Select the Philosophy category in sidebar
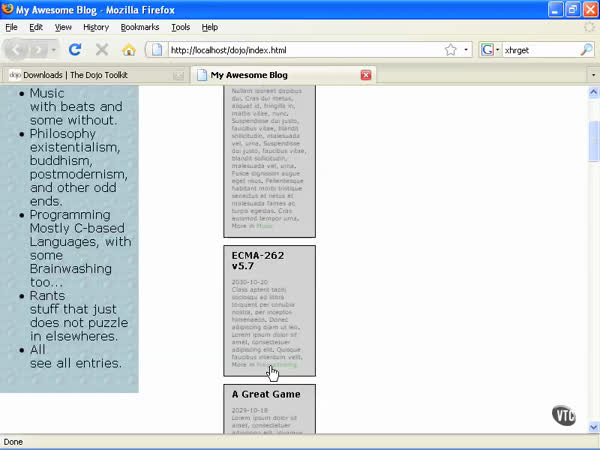The height and width of the screenshot is (450, 600). (62, 134)
